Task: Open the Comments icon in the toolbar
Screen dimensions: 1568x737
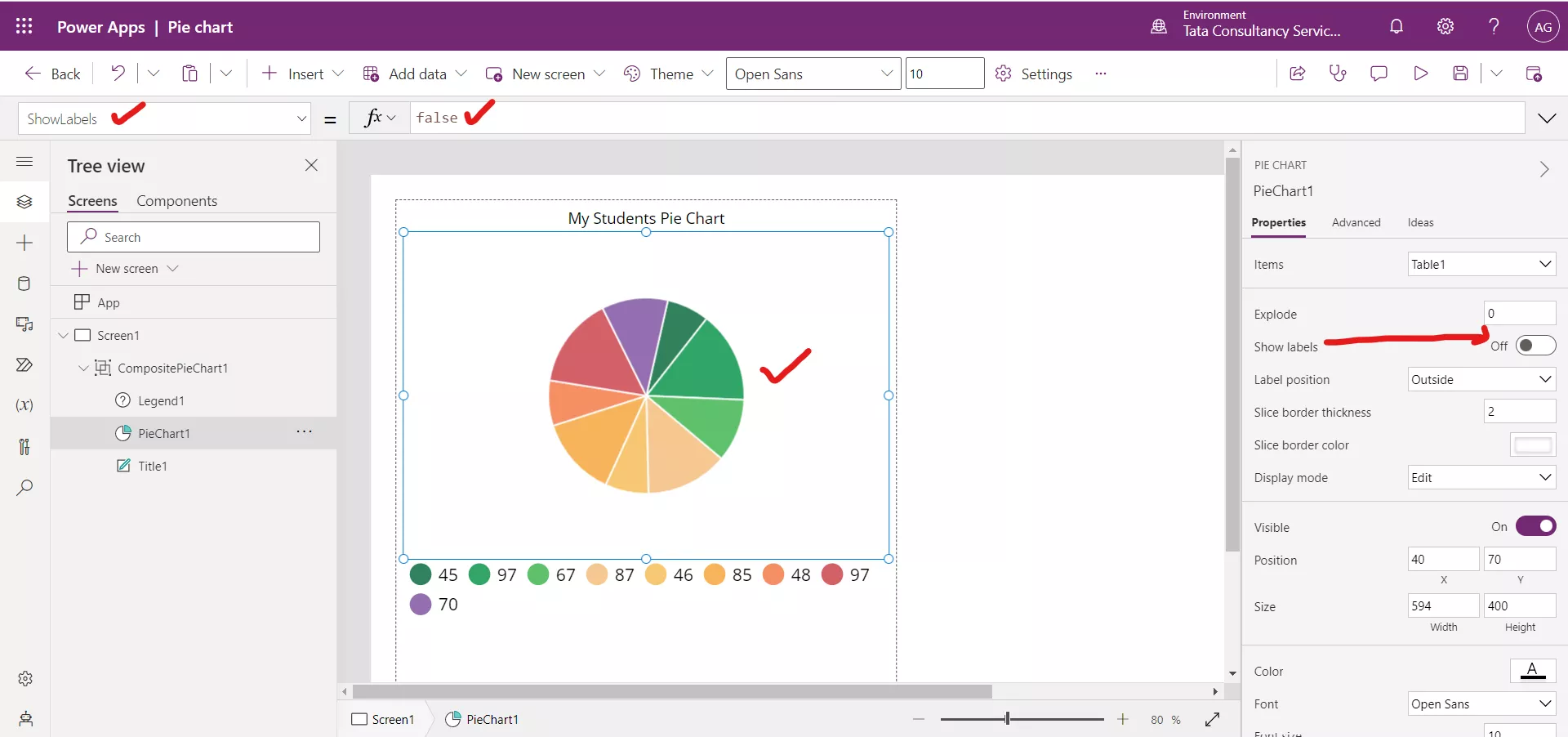Action: coord(1379,74)
